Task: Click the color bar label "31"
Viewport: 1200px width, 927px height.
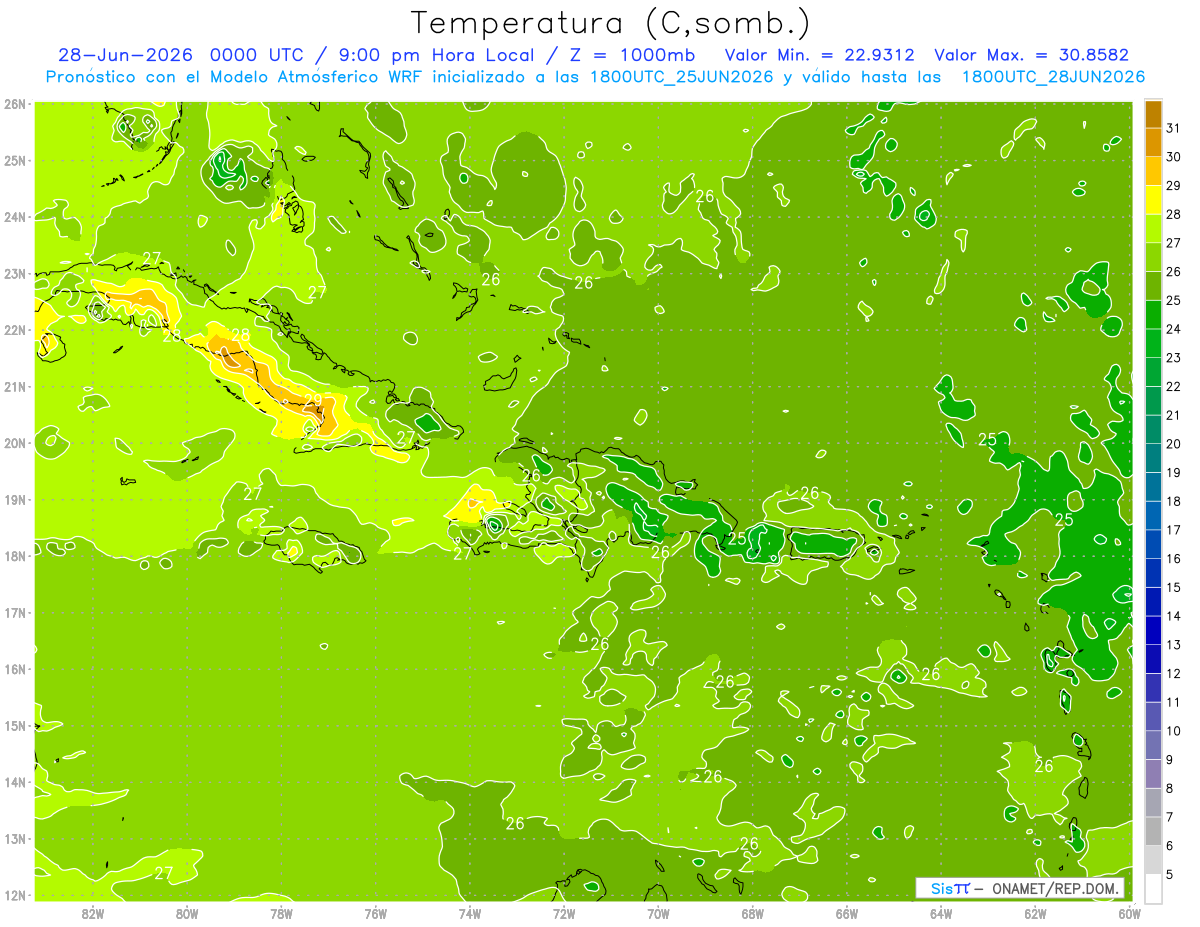Action: coord(1173,128)
